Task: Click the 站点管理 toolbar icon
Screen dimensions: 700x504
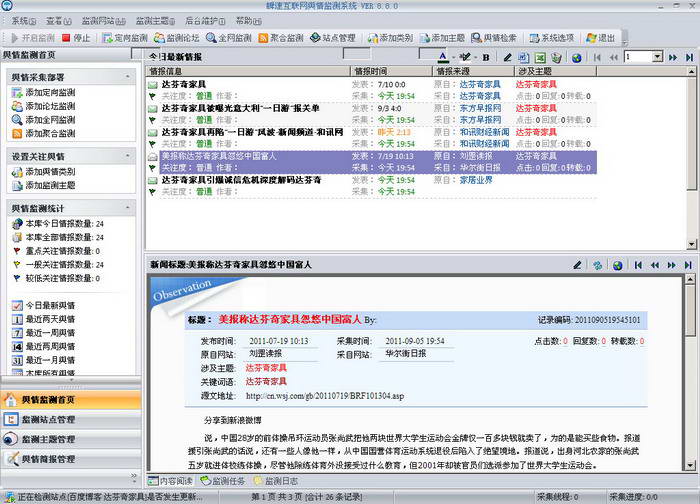Action: click(331, 38)
